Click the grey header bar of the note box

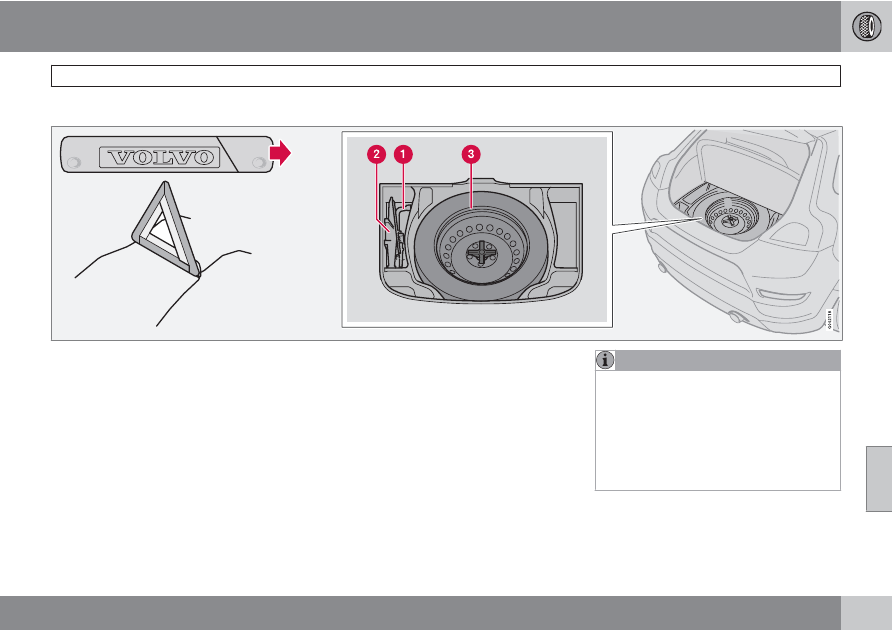coord(718,361)
